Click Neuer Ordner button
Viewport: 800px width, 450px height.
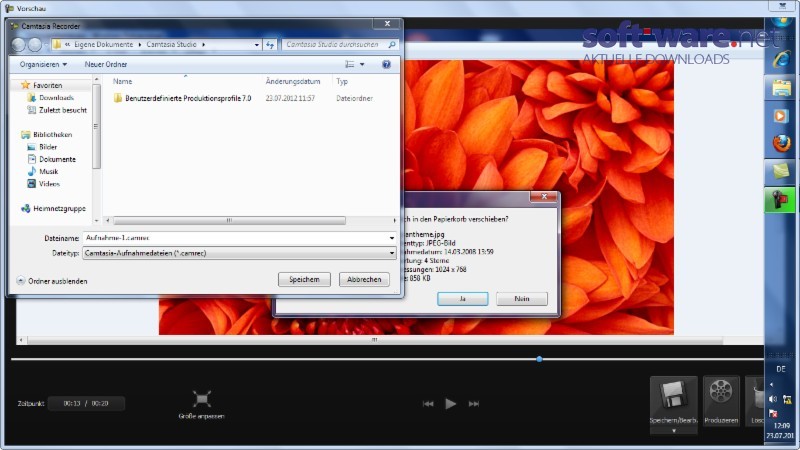(x=106, y=64)
